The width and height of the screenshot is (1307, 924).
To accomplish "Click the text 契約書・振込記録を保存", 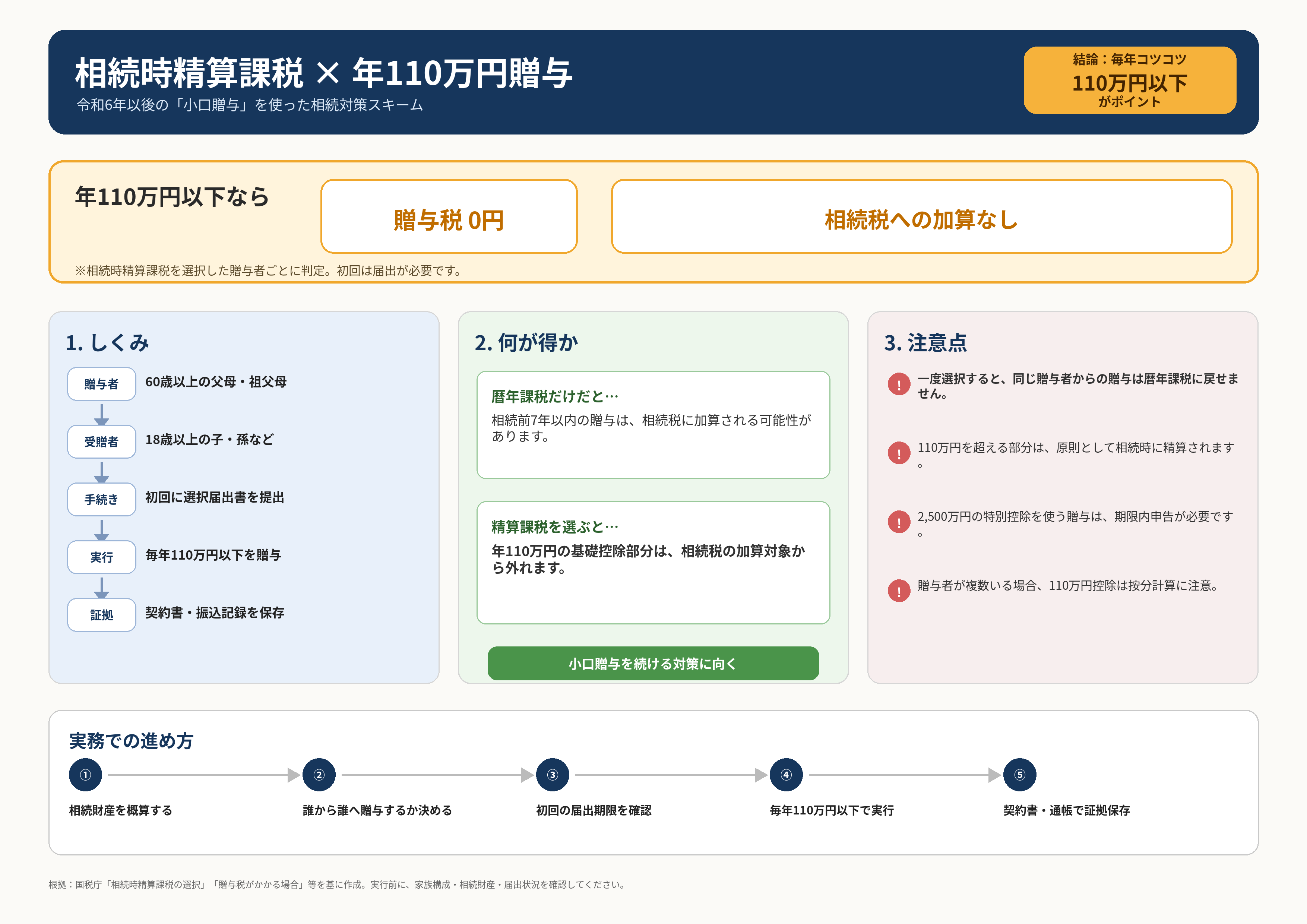I will (x=215, y=613).
